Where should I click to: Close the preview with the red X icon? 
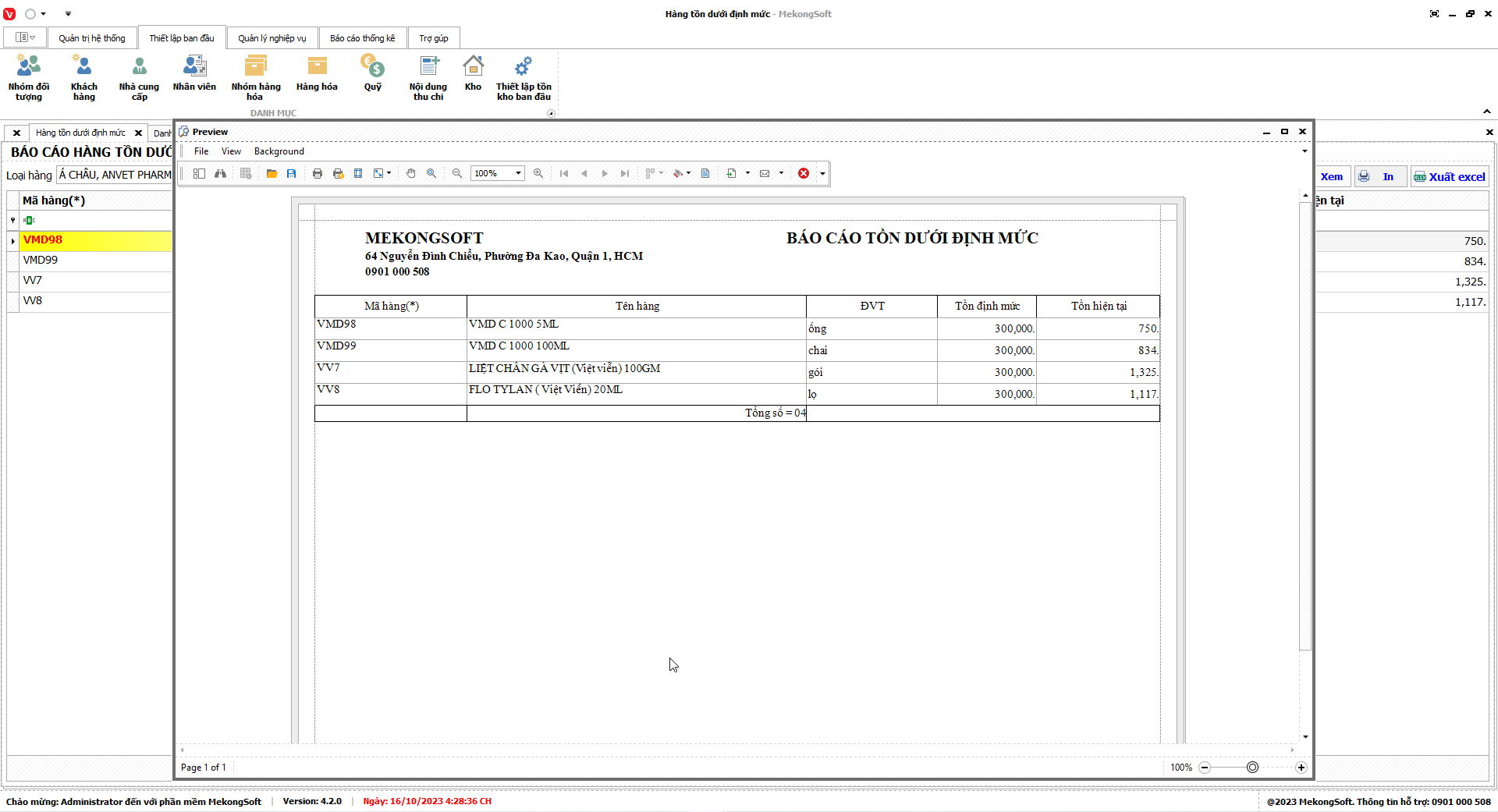(x=804, y=173)
